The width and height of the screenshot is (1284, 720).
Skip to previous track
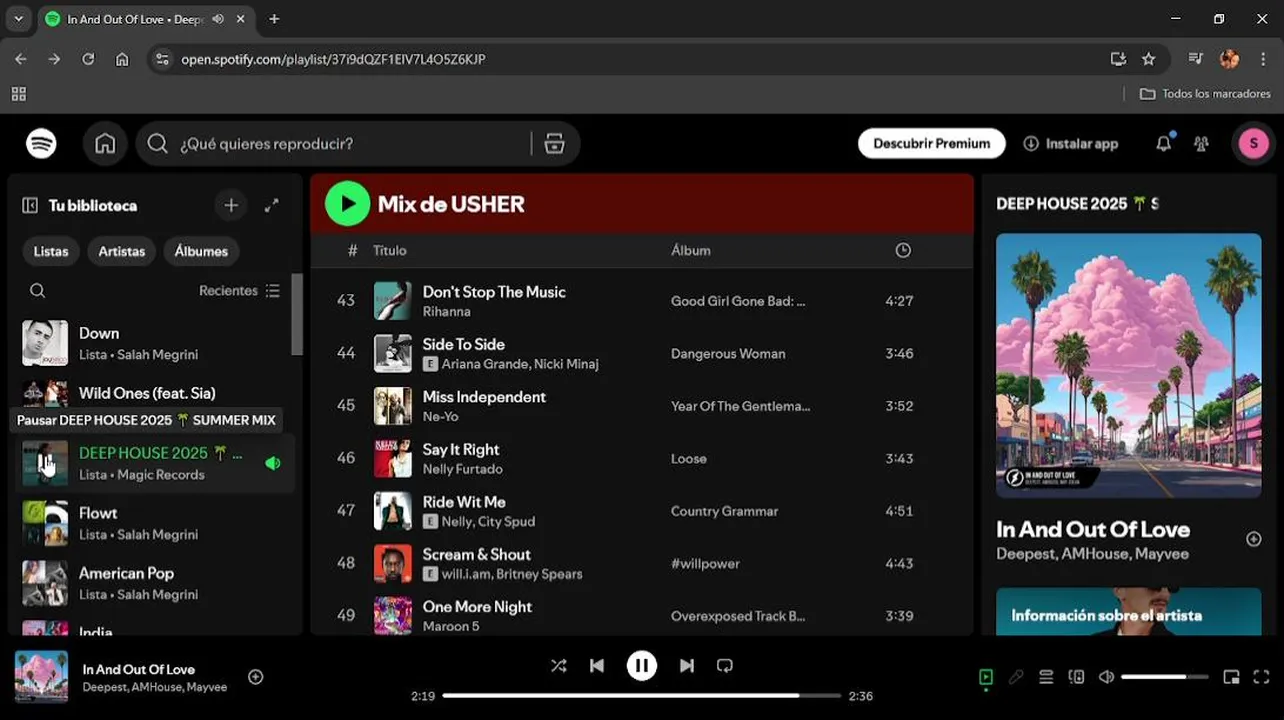(x=597, y=666)
